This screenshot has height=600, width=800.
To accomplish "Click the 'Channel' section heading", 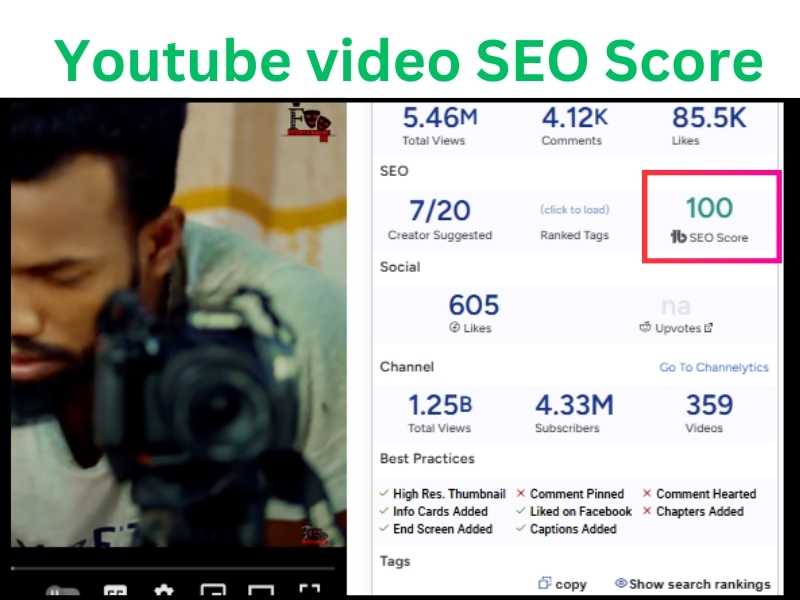I will click(407, 367).
